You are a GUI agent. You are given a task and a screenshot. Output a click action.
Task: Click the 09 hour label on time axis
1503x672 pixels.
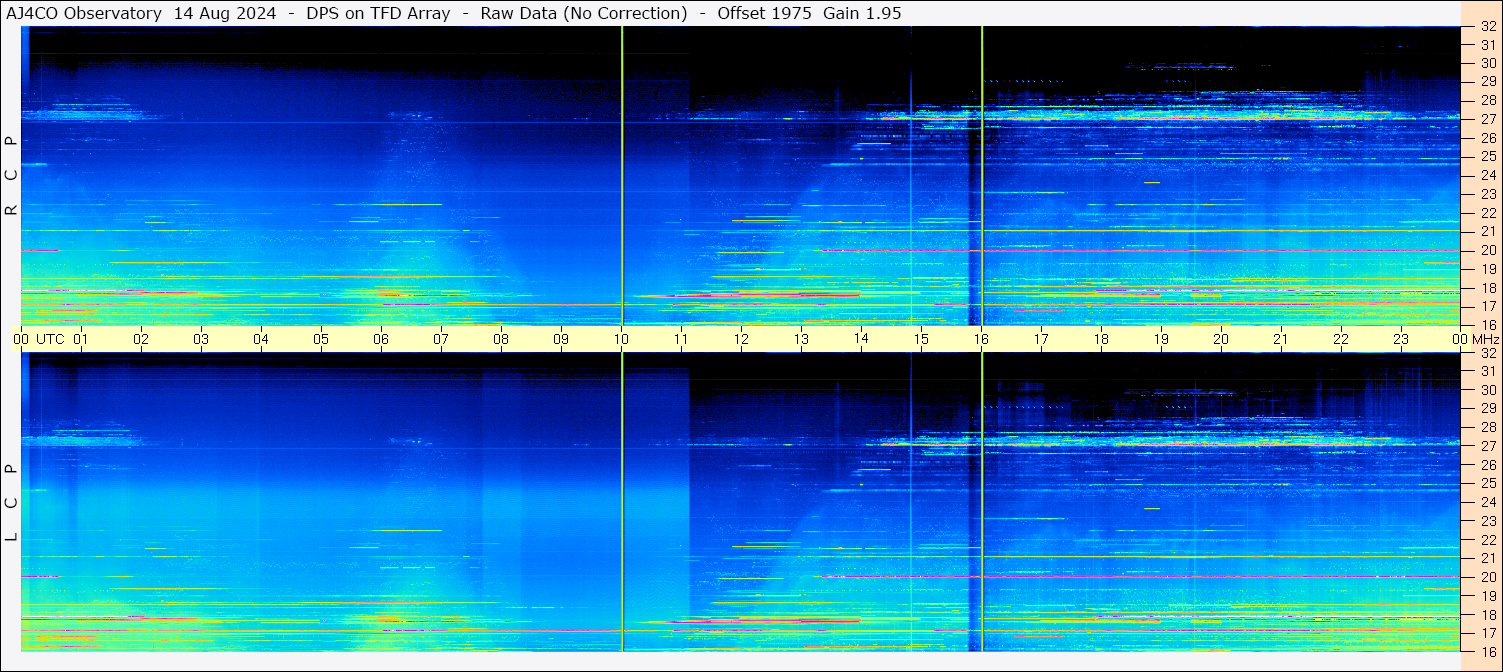point(561,339)
